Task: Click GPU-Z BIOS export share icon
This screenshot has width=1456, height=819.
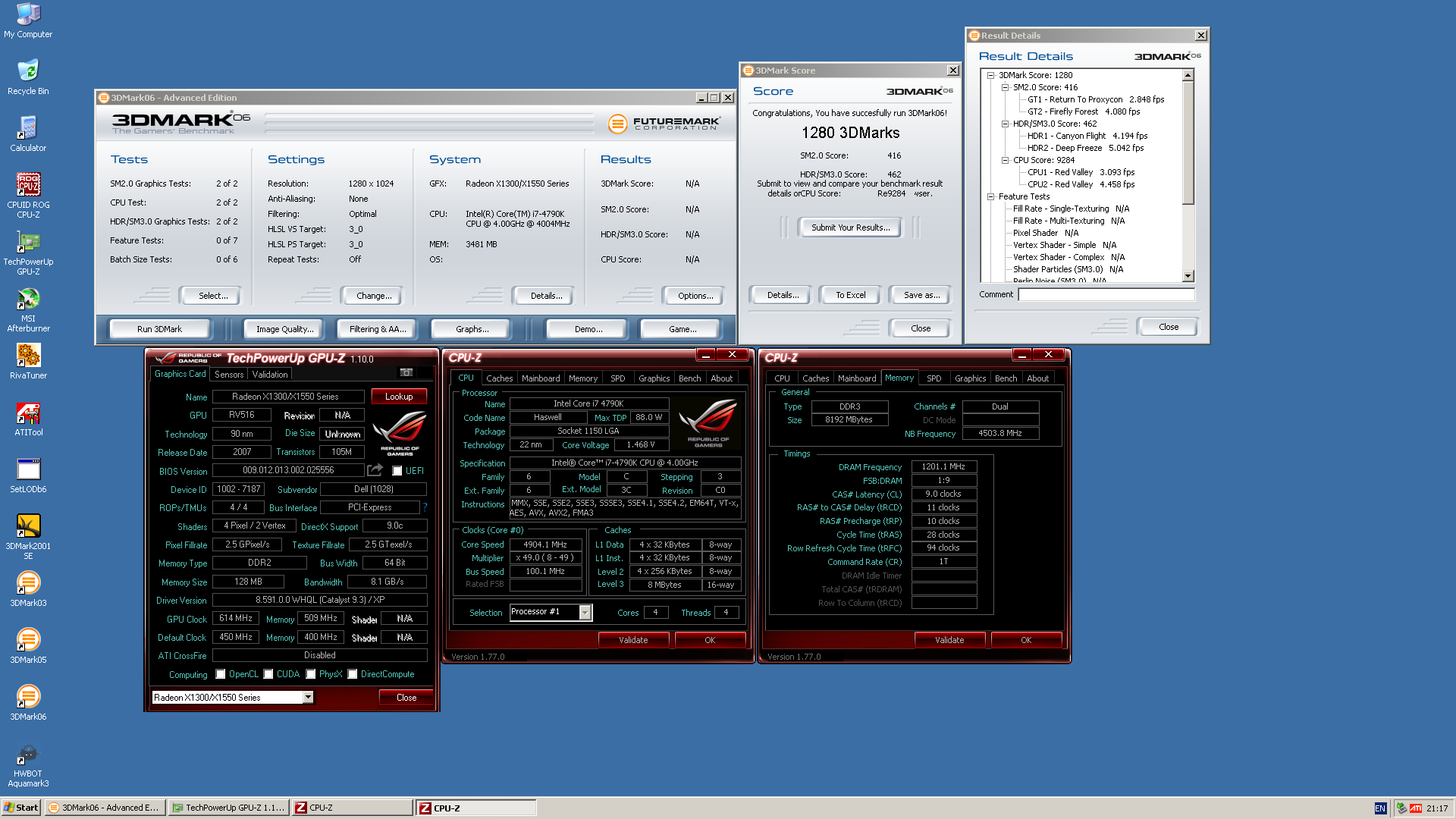Action: tap(375, 470)
